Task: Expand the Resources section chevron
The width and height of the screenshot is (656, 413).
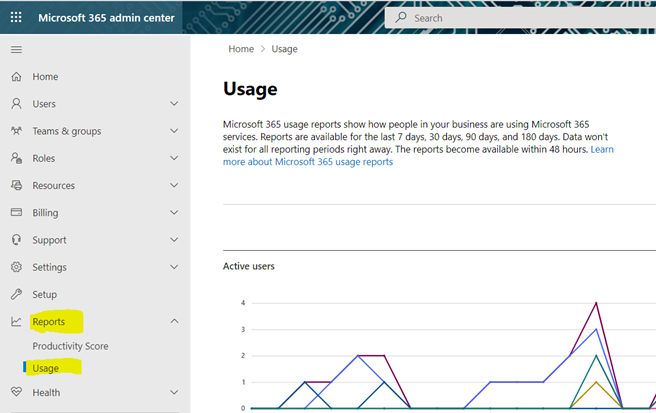Action: pyautogui.click(x=174, y=185)
